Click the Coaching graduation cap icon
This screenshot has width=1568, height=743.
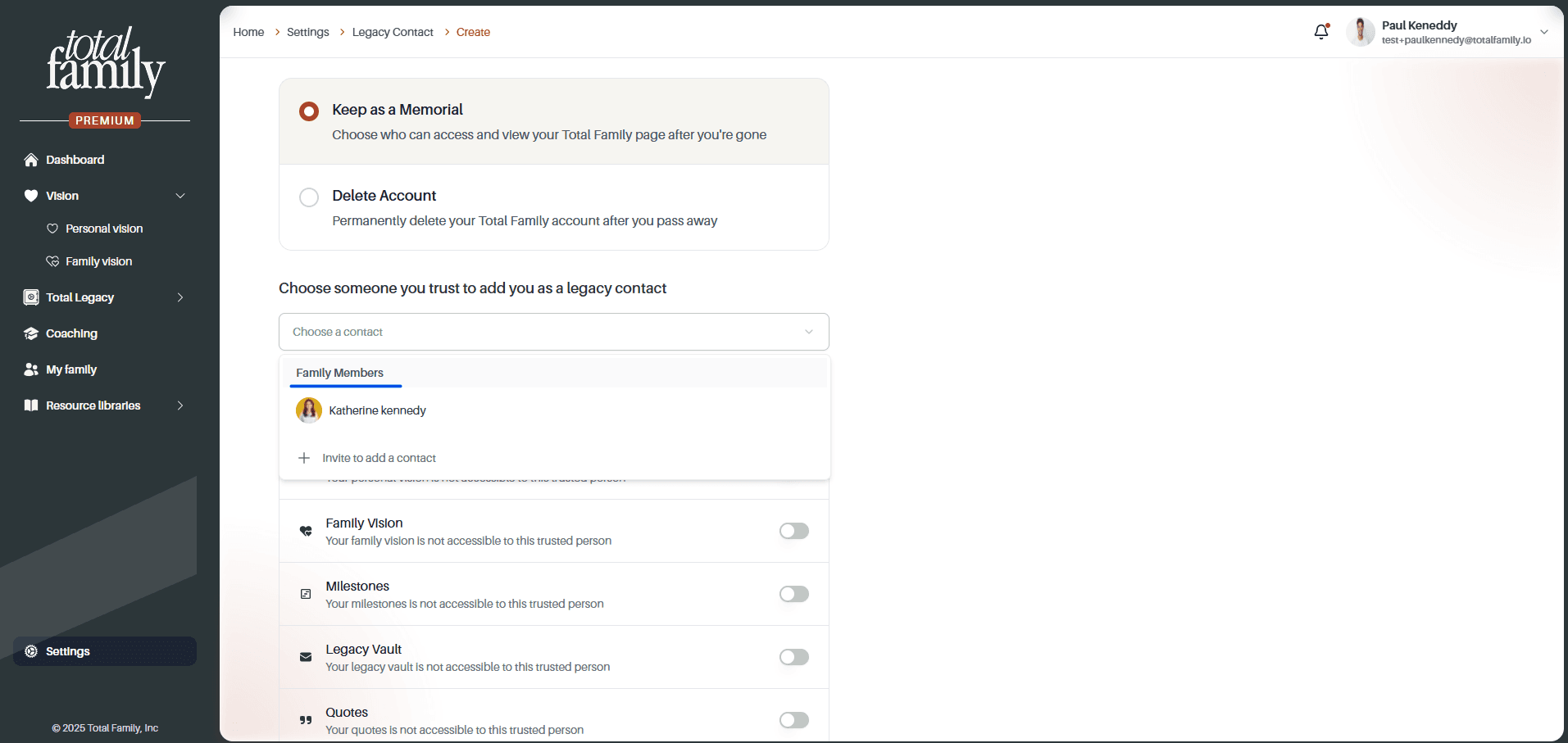coord(31,333)
